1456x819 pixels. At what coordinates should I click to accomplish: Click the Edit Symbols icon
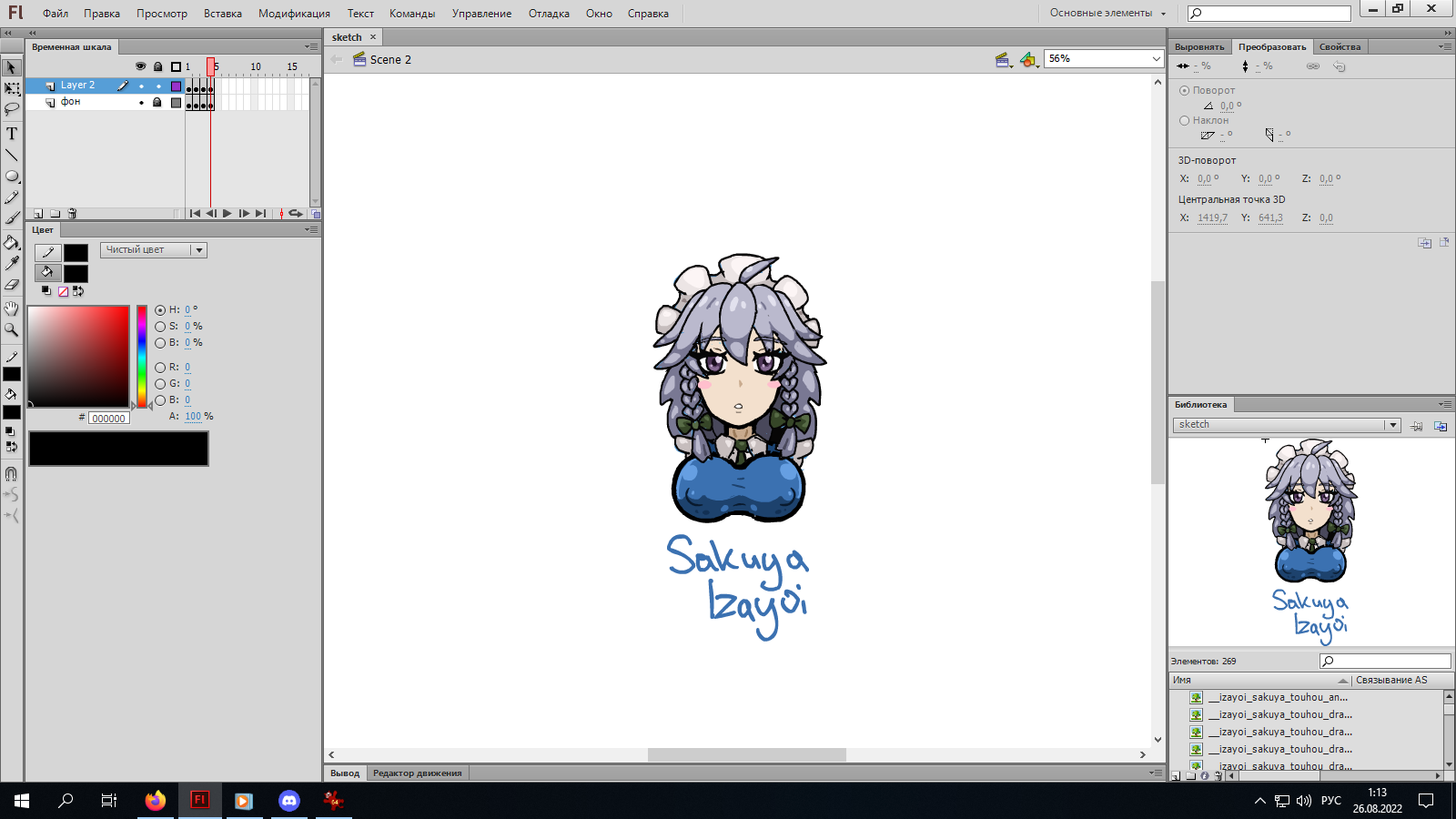click(x=1028, y=60)
